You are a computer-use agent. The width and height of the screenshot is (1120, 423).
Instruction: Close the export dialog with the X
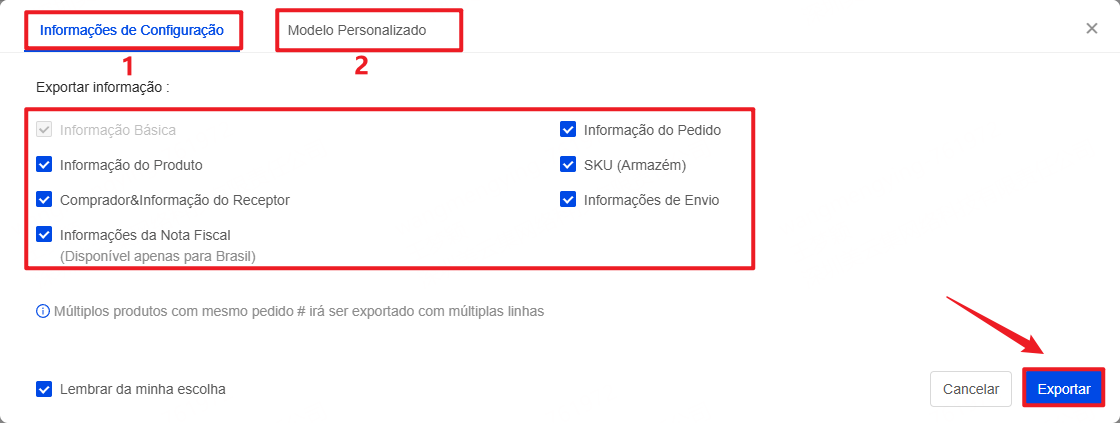point(1092,28)
